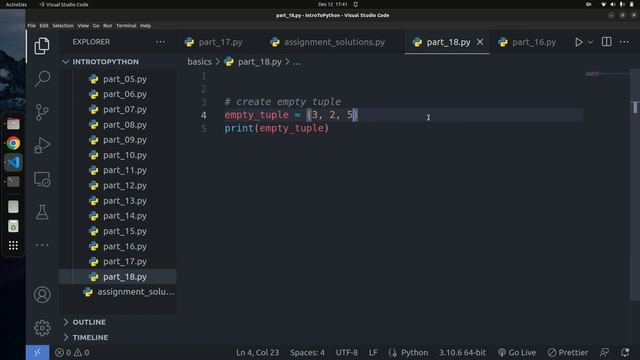Select Python interpreter 3.10.6 64-bit
This screenshot has height=360, width=640.
(462, 352)
